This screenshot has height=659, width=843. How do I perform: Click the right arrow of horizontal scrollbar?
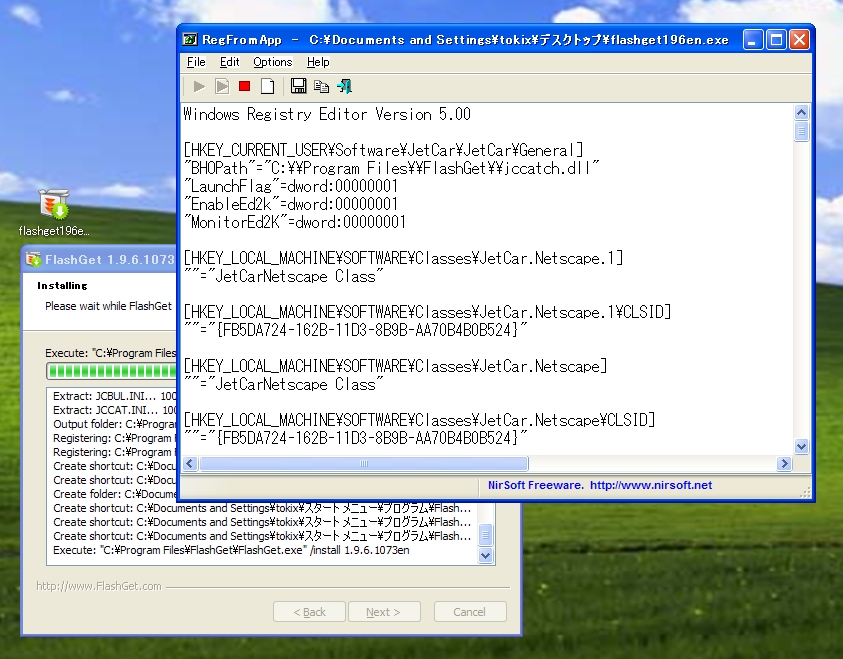(784, 463)
